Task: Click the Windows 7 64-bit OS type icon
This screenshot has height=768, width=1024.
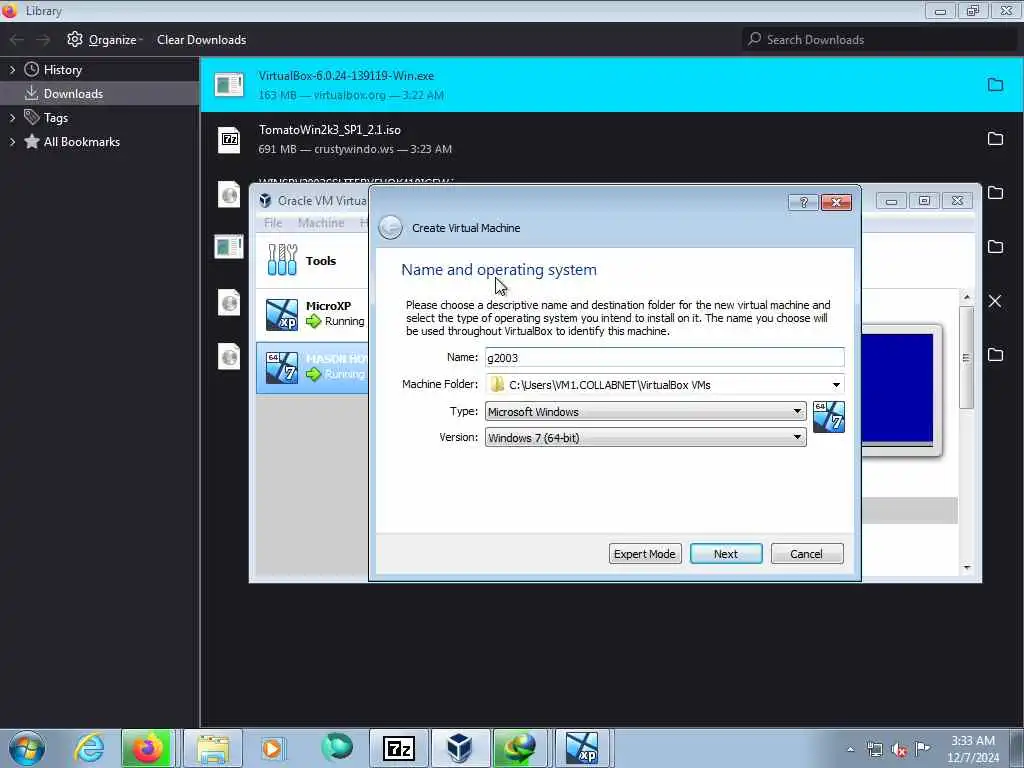Action: 829,417
